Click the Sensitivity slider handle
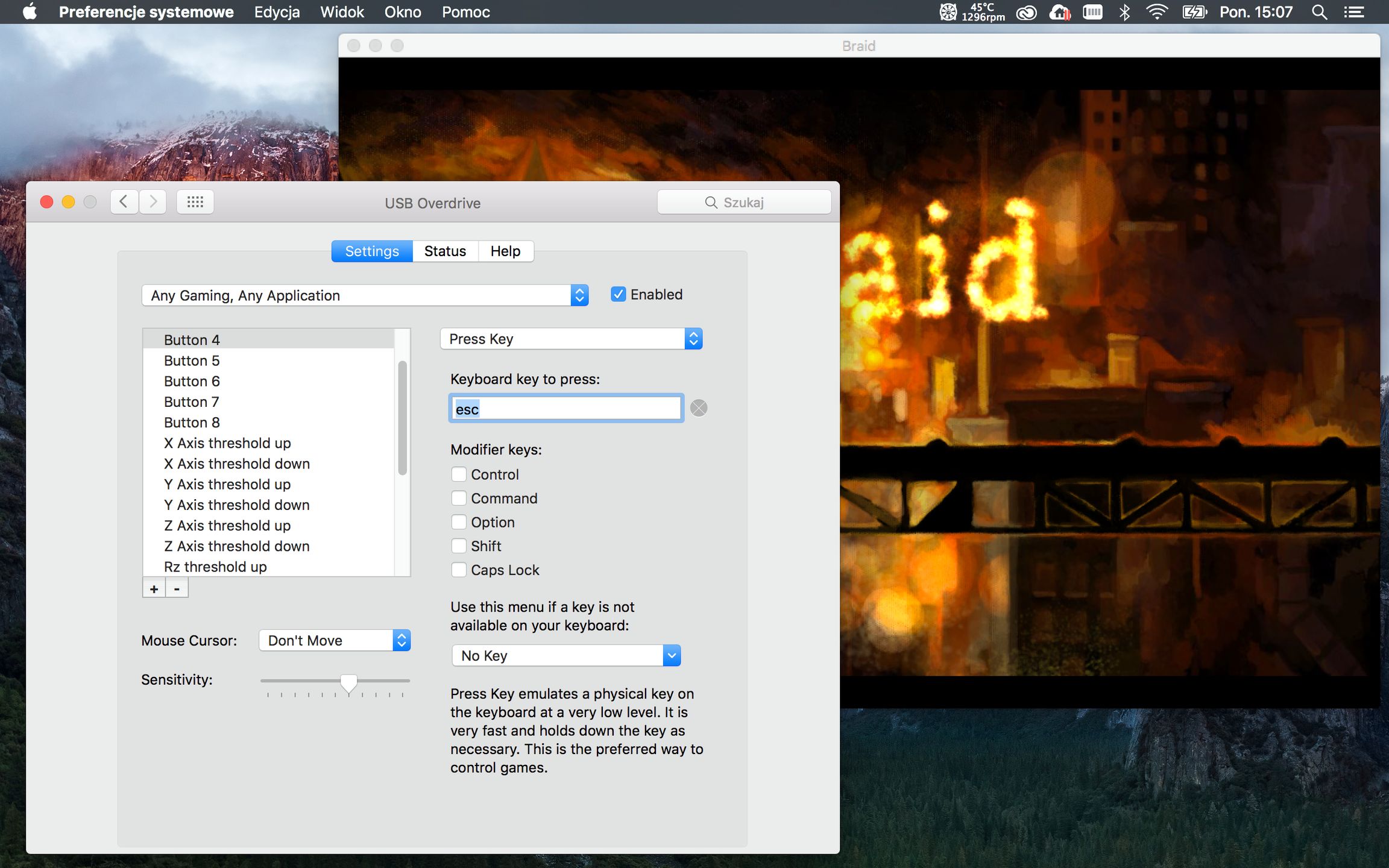 [348, 682]
